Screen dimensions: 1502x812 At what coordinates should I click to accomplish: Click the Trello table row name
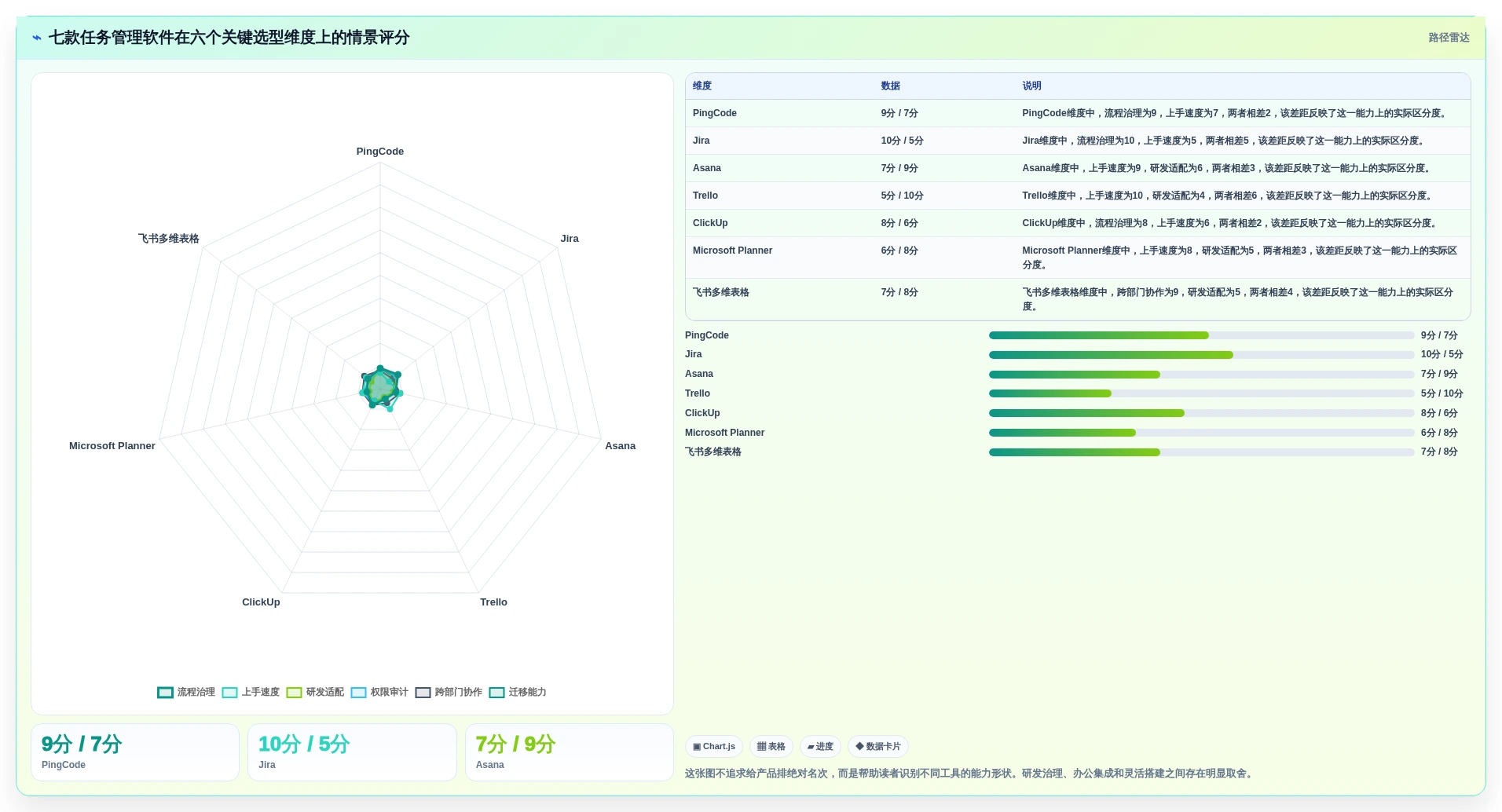tap(705, 196)
